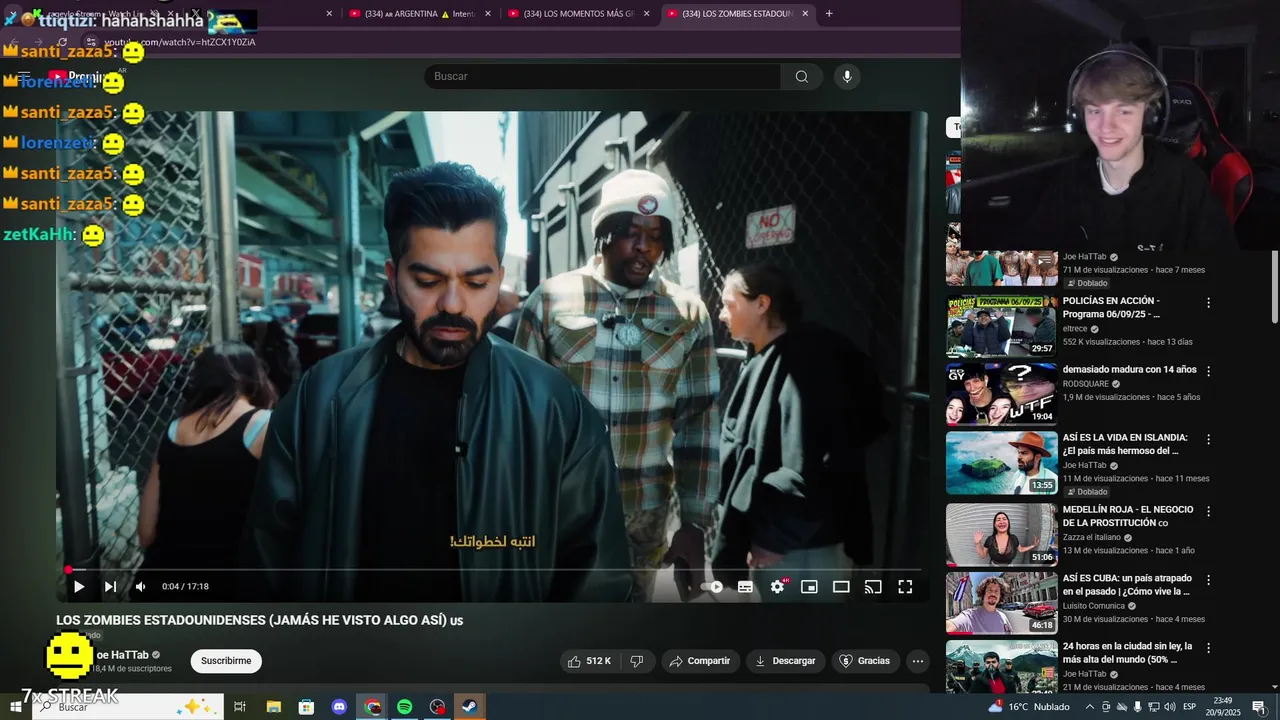Click Zazza el italiano channel name

click(1092, 537)
